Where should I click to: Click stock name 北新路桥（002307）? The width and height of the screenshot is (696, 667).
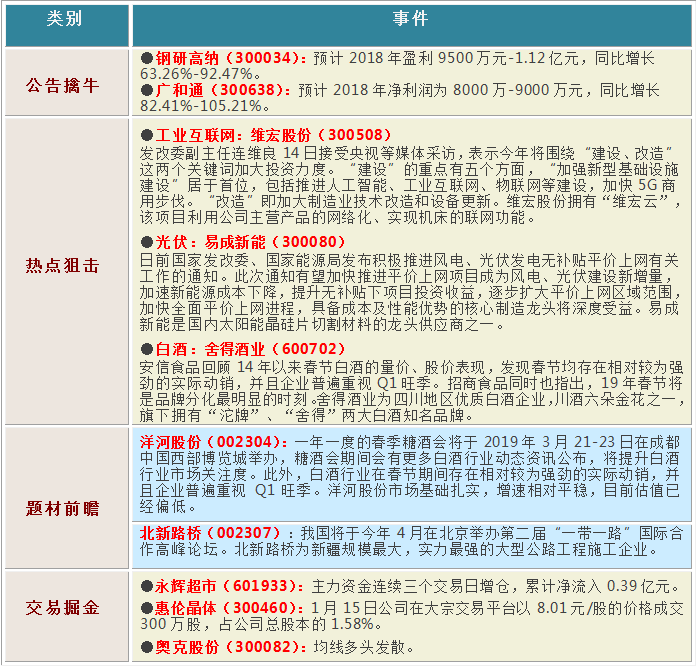(211, 533)
